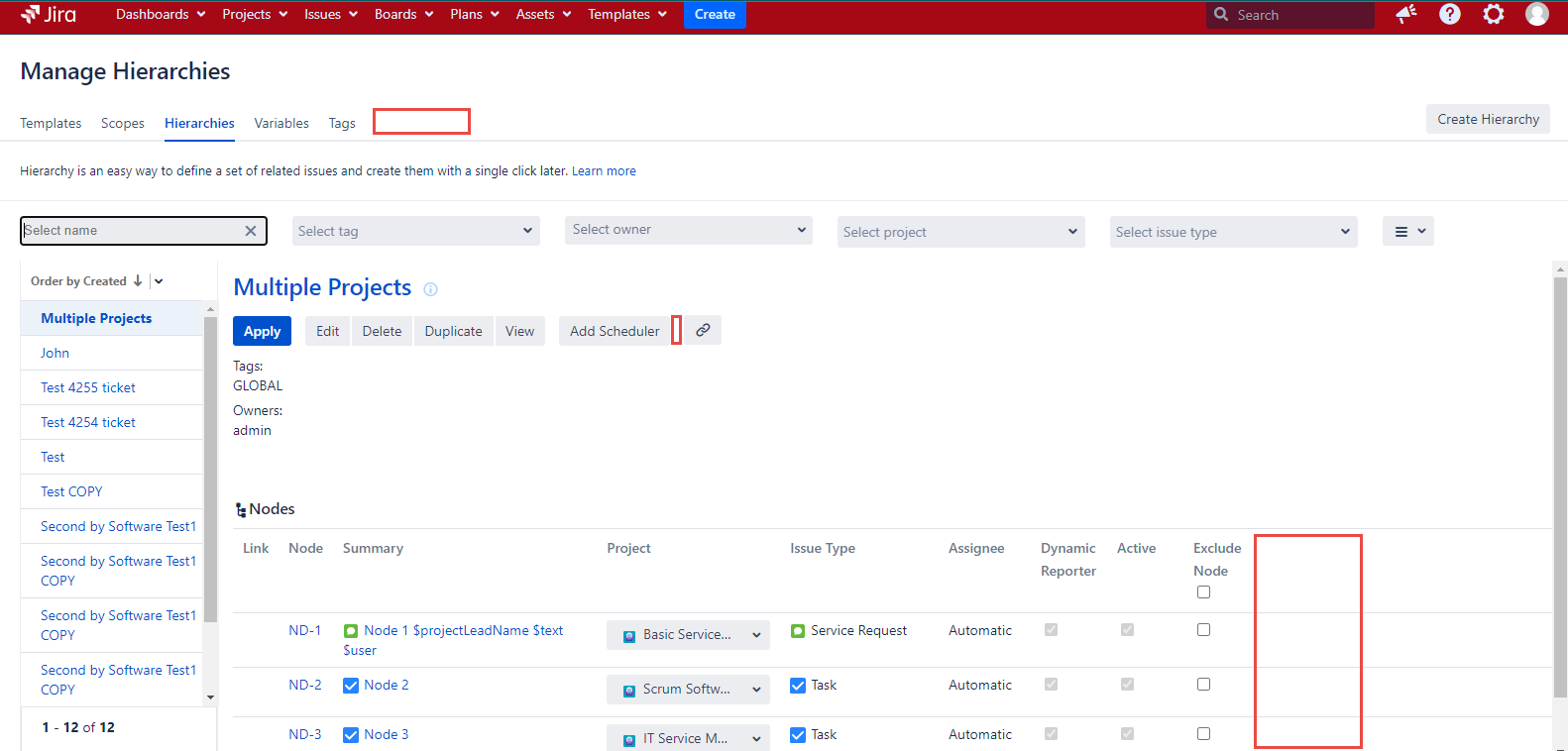Check Exclude Node box for ND-2
Viewport: 1568px width, 751px height.
click(x=1203, y=685)
